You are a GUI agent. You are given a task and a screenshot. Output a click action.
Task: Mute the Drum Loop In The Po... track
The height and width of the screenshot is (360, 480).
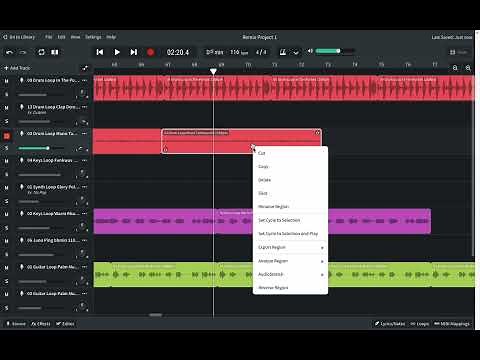6,81
